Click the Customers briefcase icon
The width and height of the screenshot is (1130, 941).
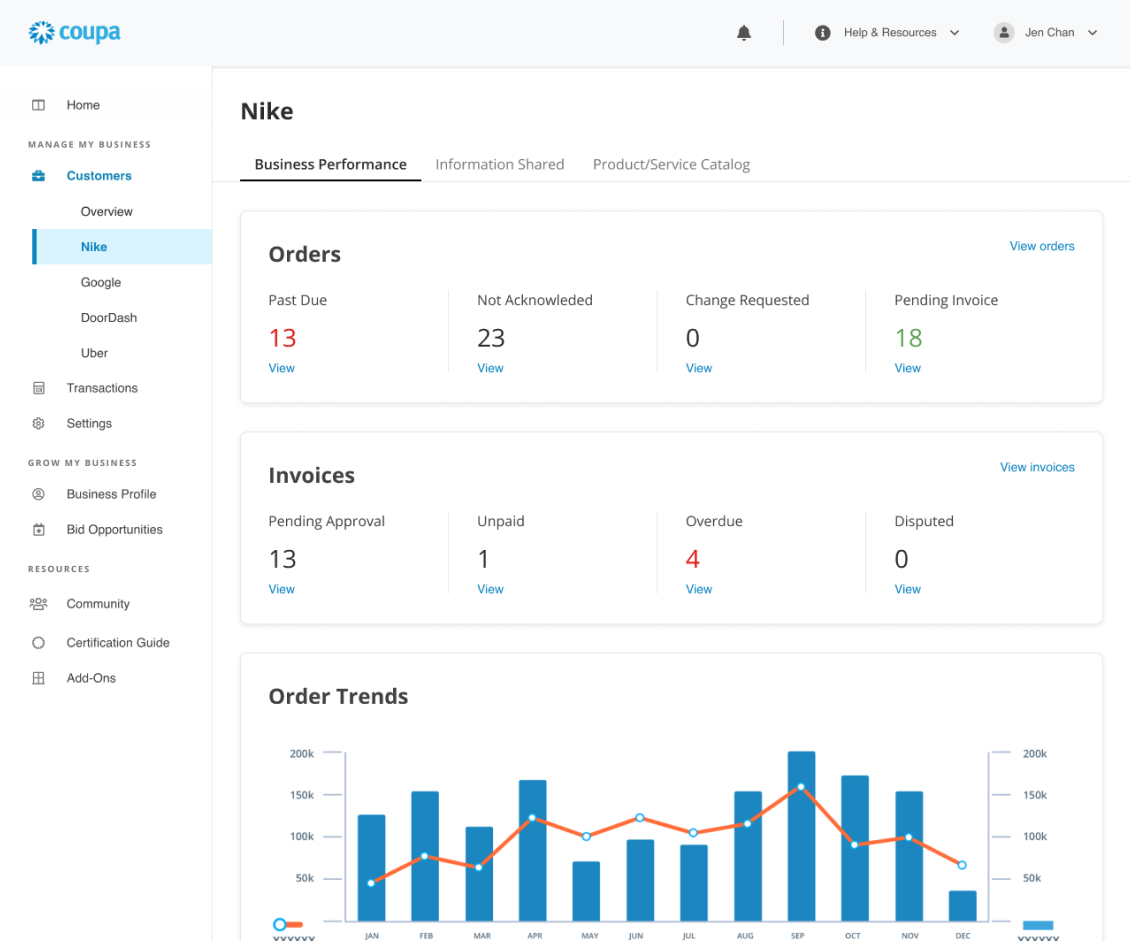[39, 176]
